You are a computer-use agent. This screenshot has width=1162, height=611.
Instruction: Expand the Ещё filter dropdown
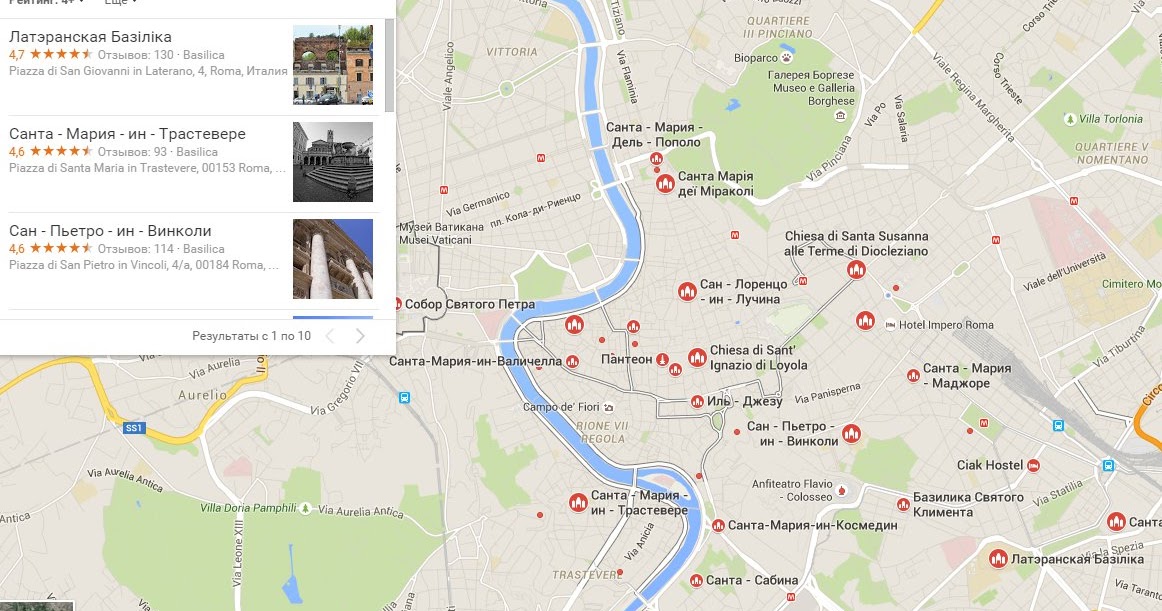pyautogui.click(x=120, y=2)
